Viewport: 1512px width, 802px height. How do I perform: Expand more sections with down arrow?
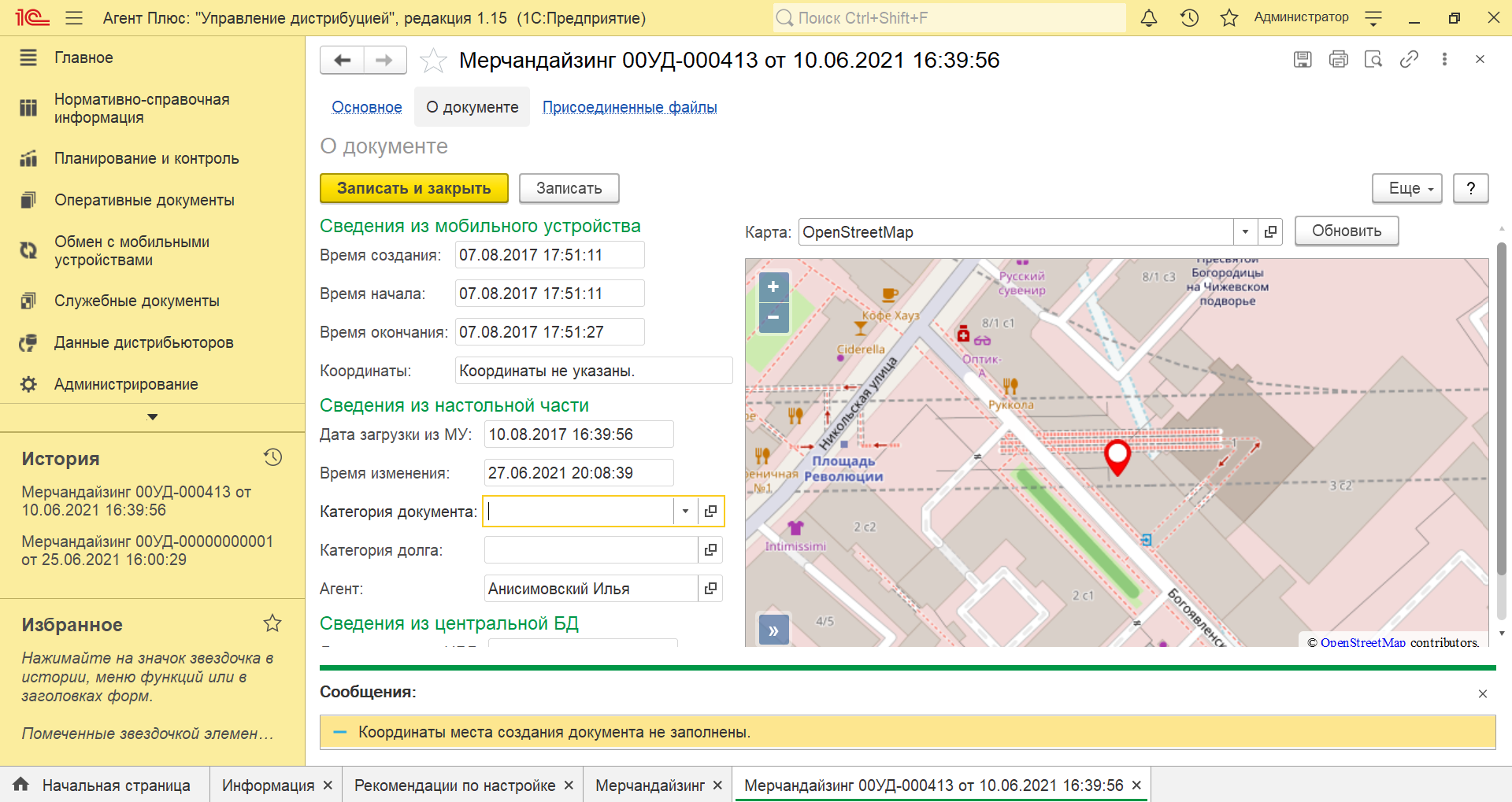click(x=153, y=417)
